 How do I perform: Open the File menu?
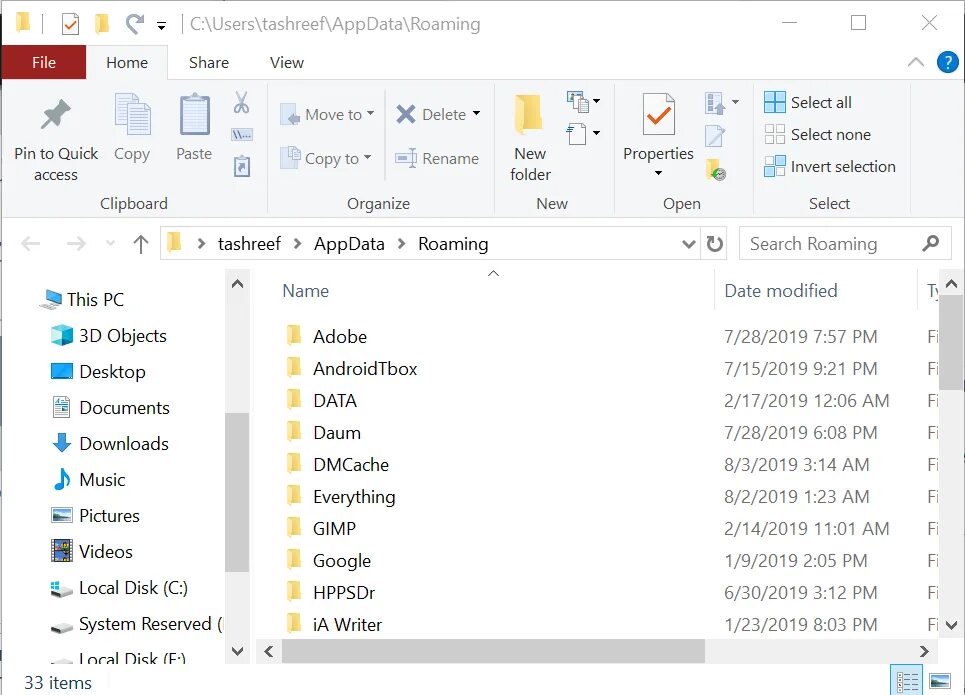tap(44, 62)
